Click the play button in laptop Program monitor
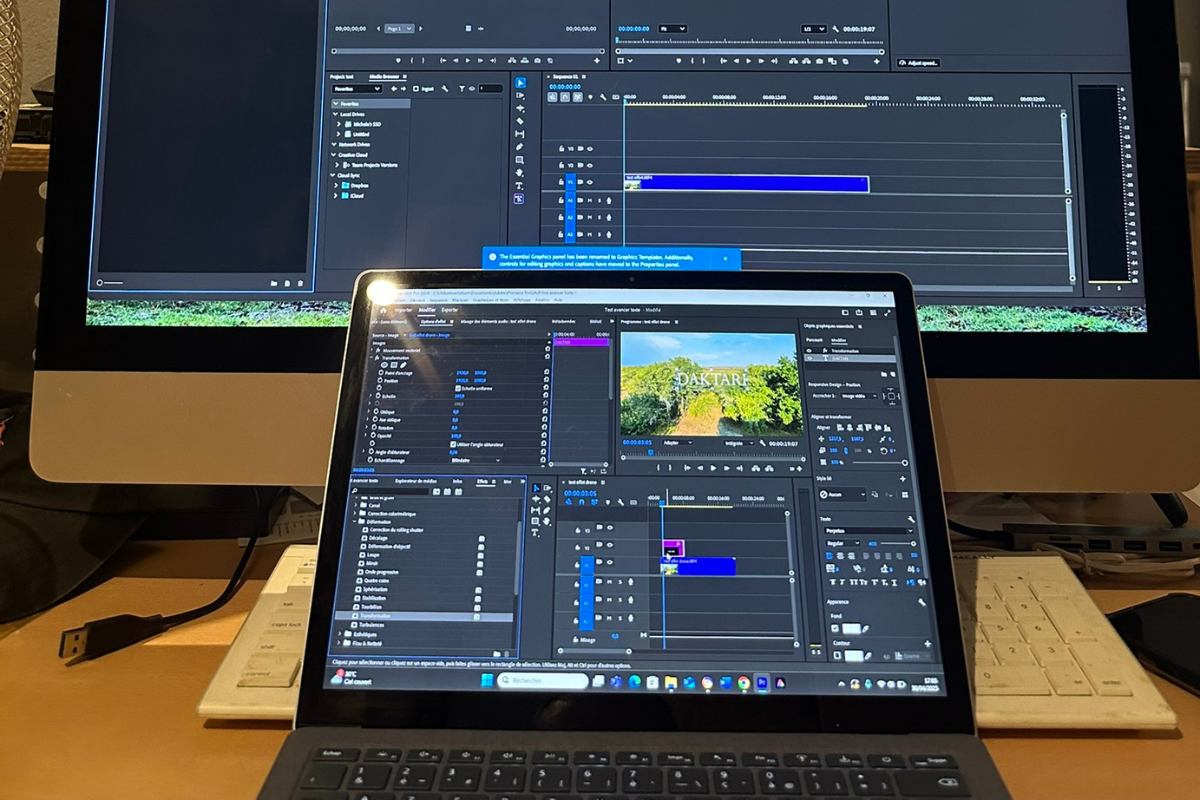 pos(712,467)
